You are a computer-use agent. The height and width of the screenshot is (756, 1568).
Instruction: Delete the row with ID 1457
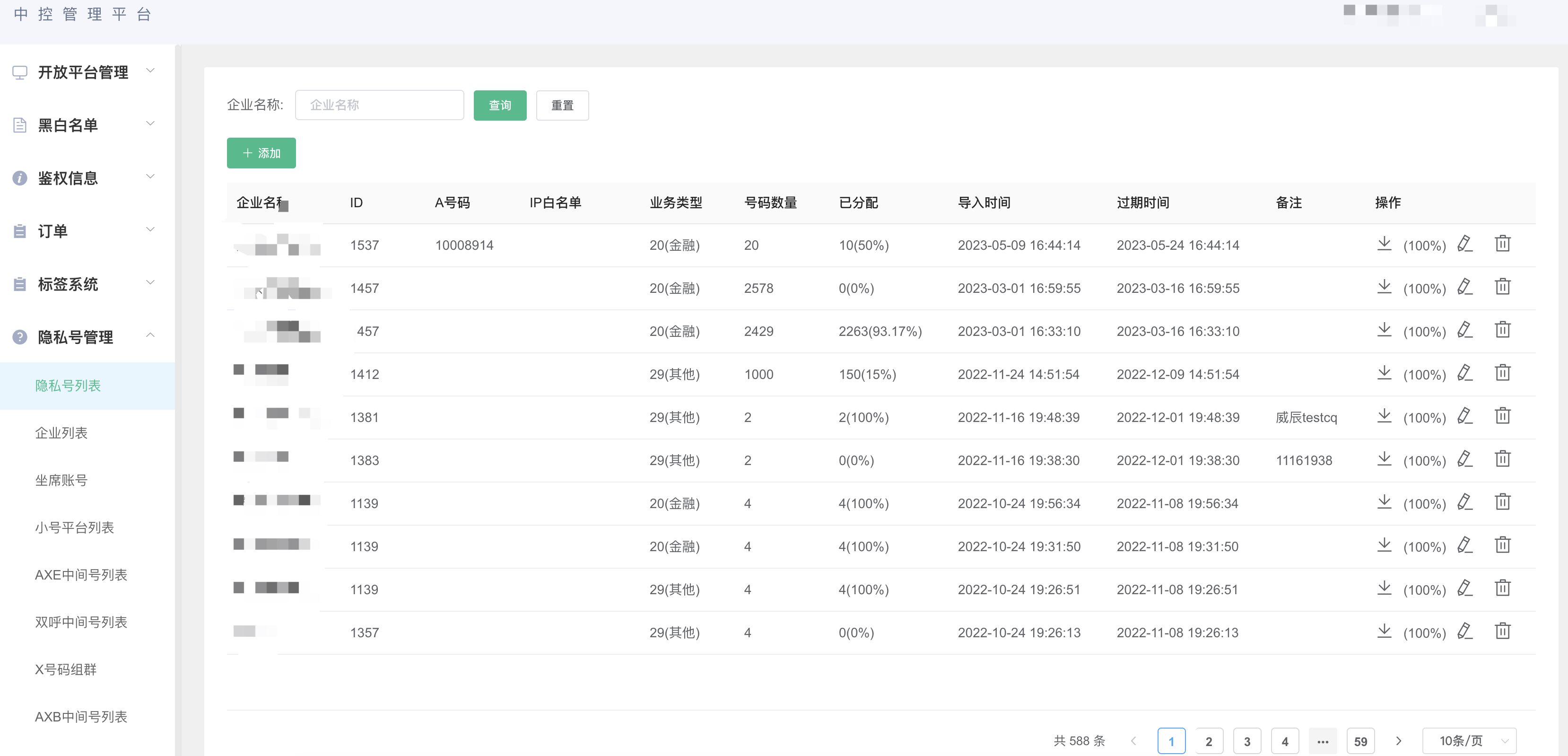click(1502, 287)
